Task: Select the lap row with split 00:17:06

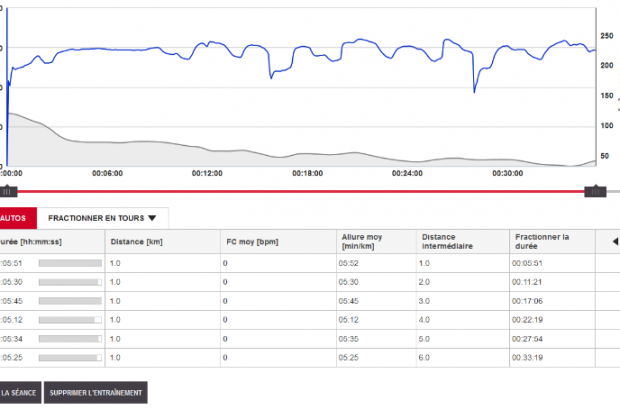Action: coord(300,301)
